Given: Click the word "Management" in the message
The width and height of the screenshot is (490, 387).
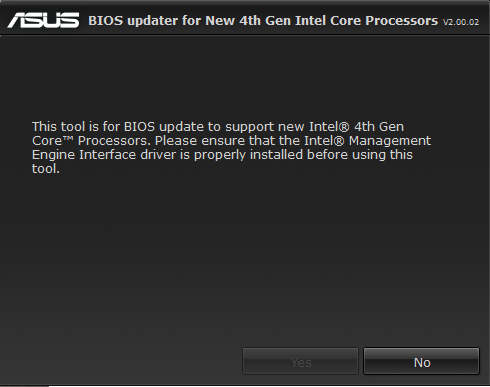Looking at the screenshot, I should pyautogui.click(x=390, y=141).
